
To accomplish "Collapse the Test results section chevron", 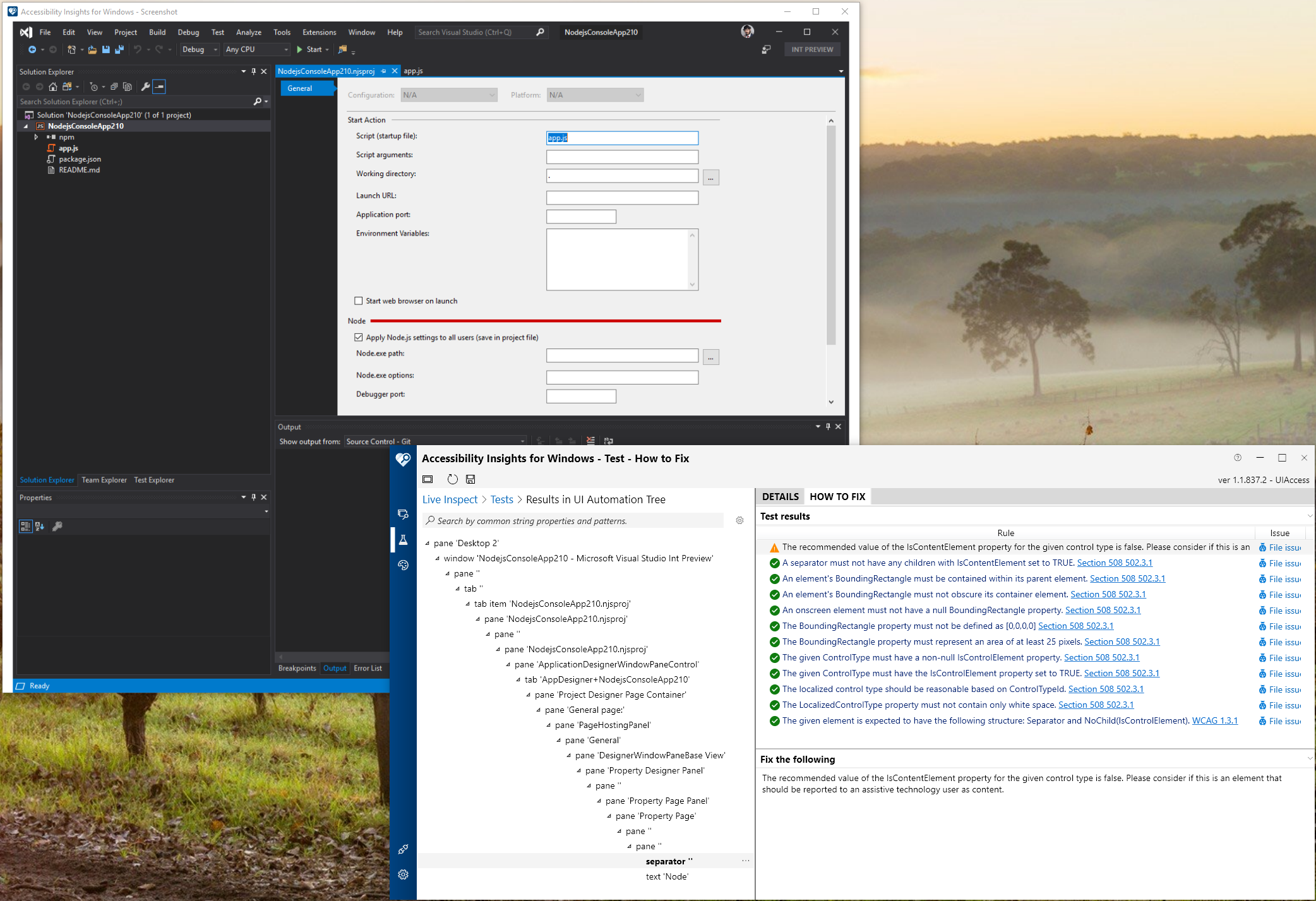I will pos(1310,516).
